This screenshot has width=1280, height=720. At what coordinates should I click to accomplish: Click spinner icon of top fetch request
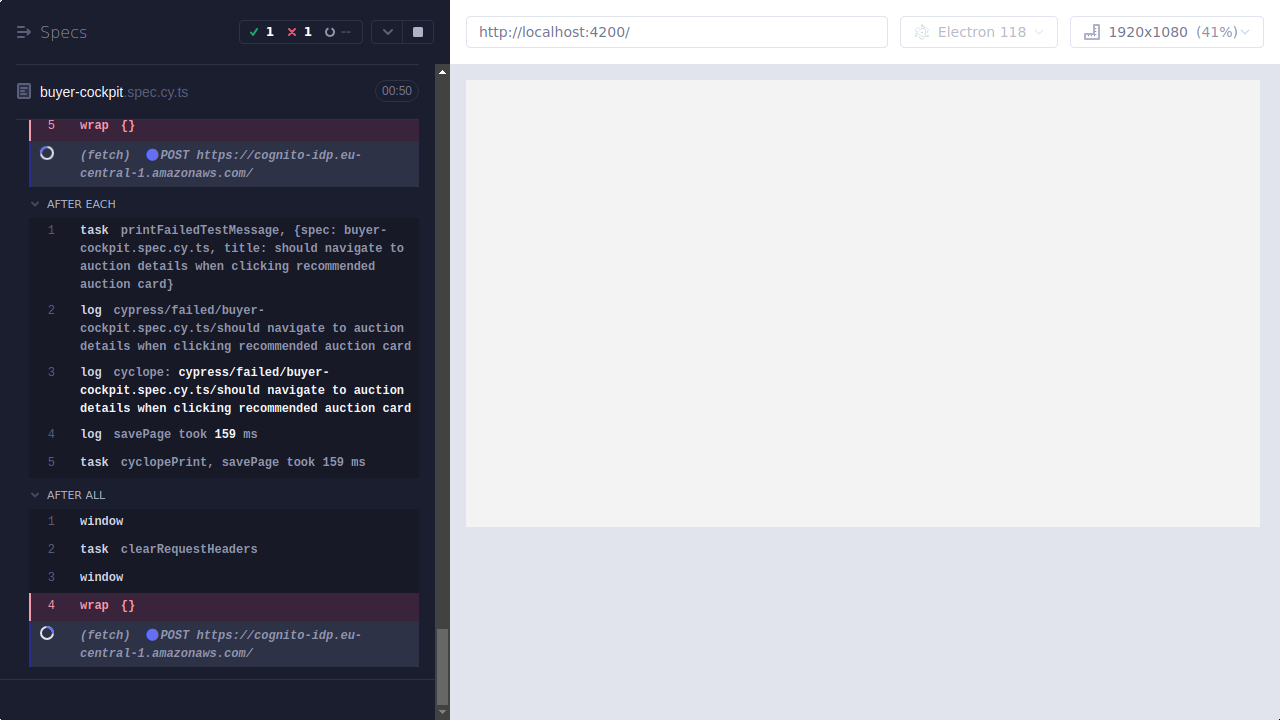click(x=47, y=153)
